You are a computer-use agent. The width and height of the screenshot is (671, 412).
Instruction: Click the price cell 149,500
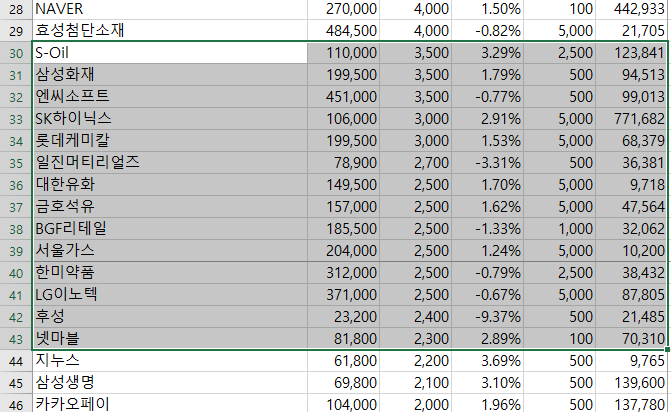[x=343, y=185]
